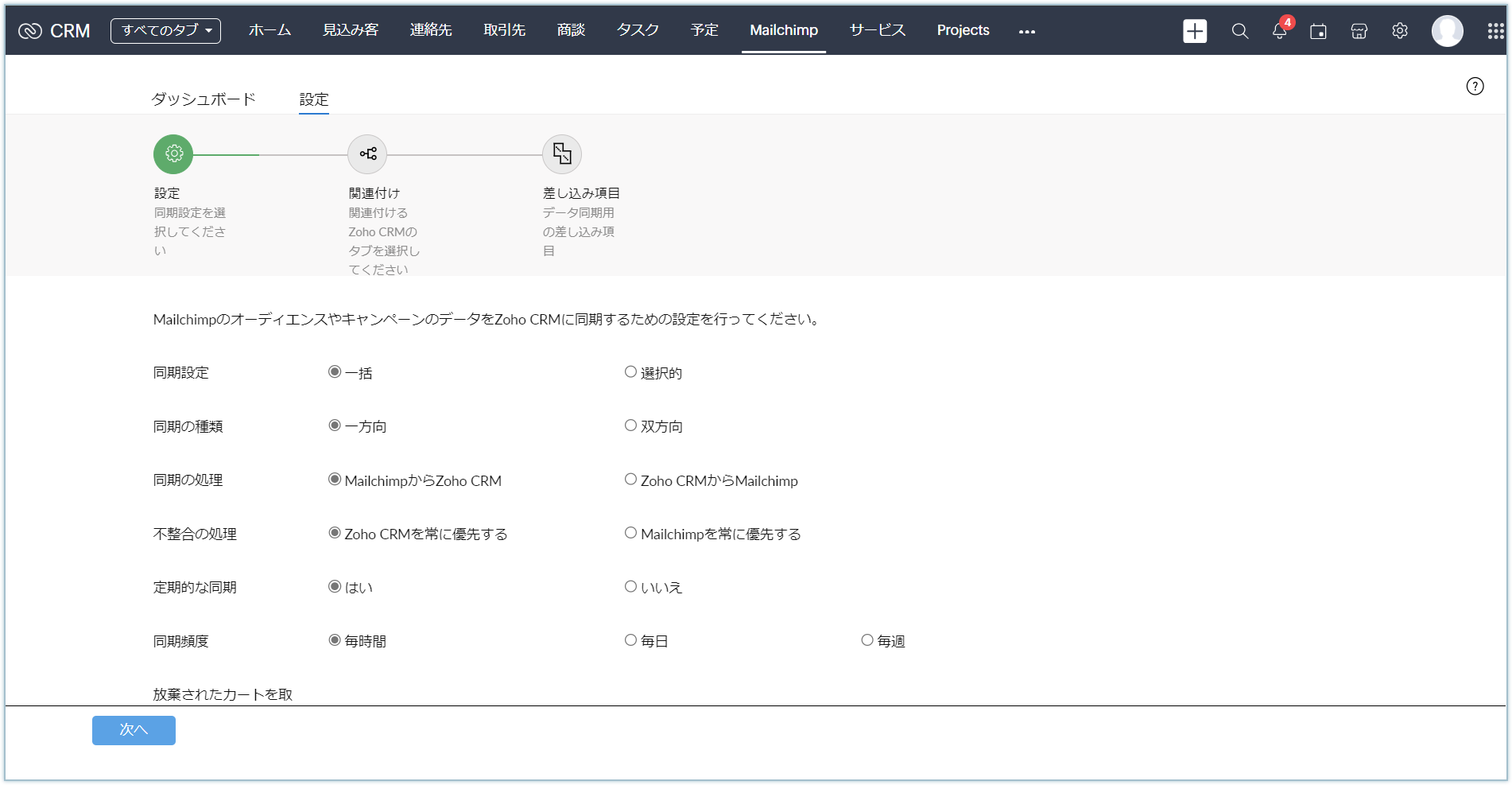Image resolution: width=1512 pixels, height=785 pixels.
Task: Open the marketplace store icon
Action: (x=1359, y=31)
